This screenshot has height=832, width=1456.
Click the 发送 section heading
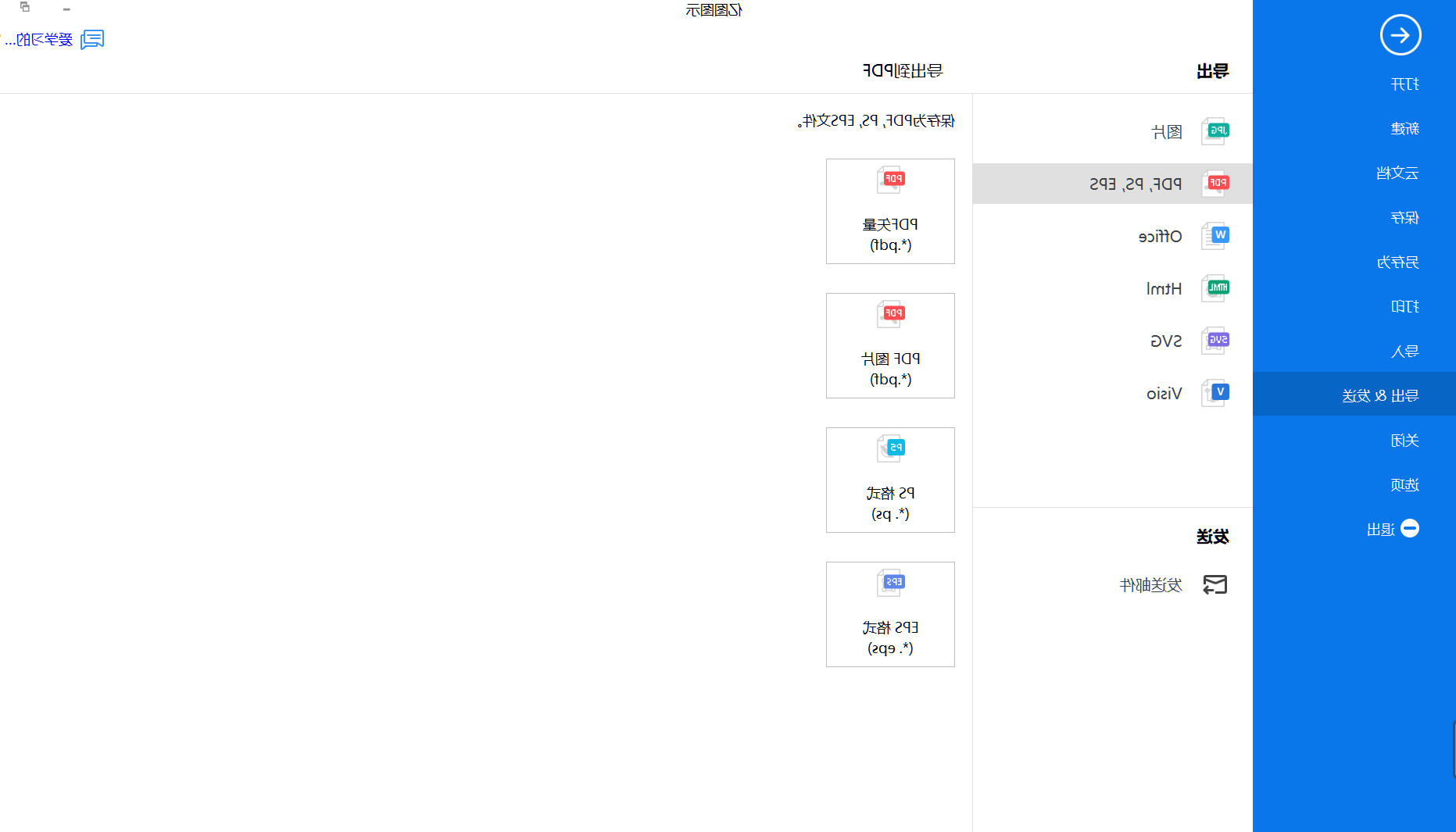pyautogui.click(x=1213, y=537)
